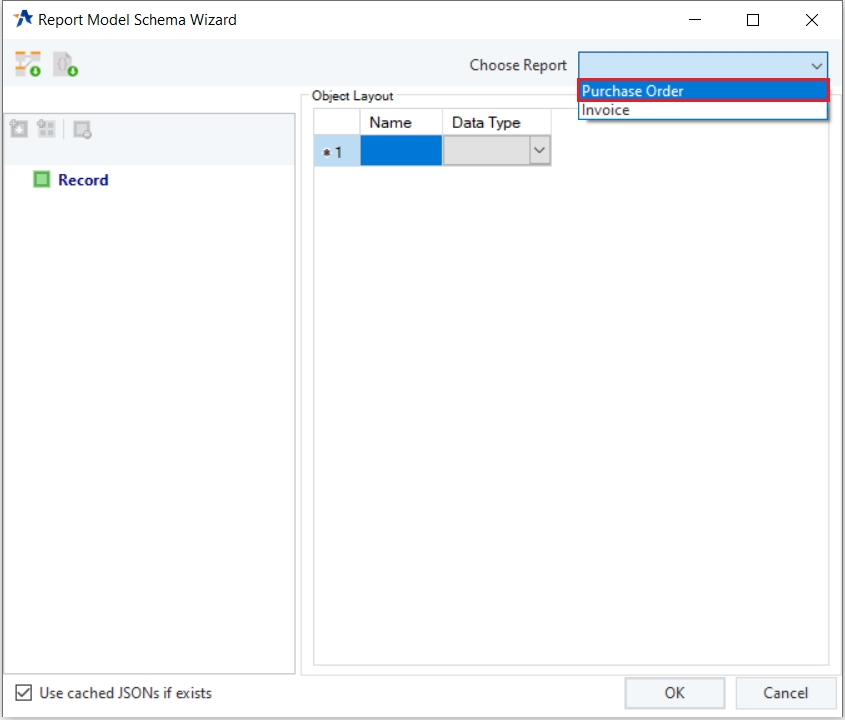The image size is (845, 720).
Task: Click the import schema layout icon
Action: [27, 65]
